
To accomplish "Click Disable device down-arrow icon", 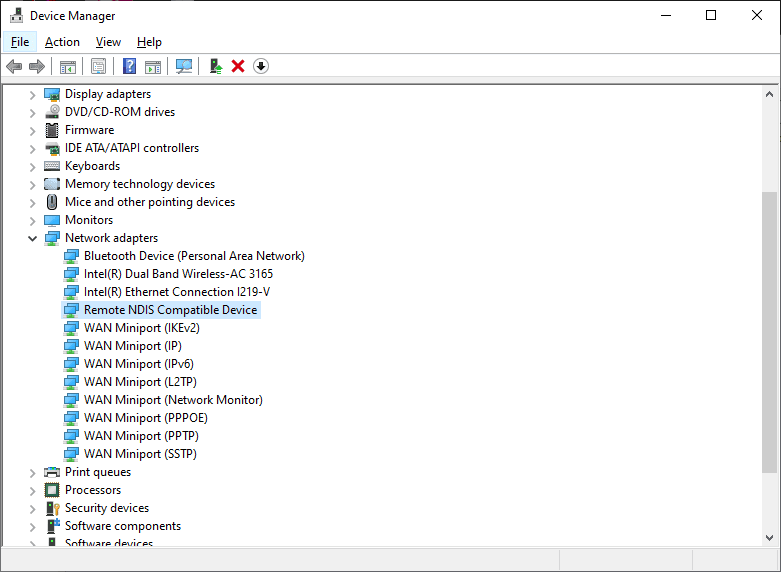I will [x=261, y=66].
